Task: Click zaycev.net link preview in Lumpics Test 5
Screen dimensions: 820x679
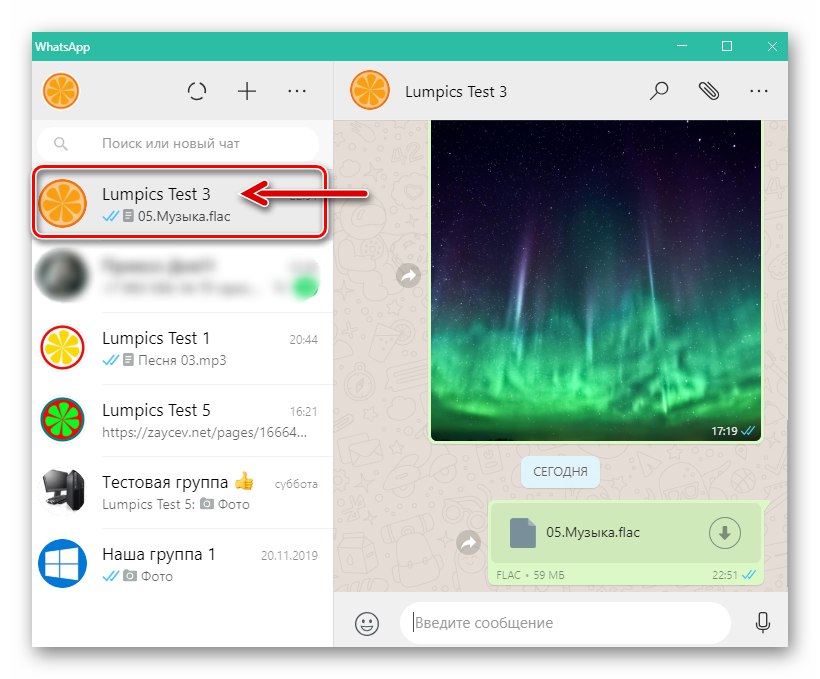Action: [204, 432]
